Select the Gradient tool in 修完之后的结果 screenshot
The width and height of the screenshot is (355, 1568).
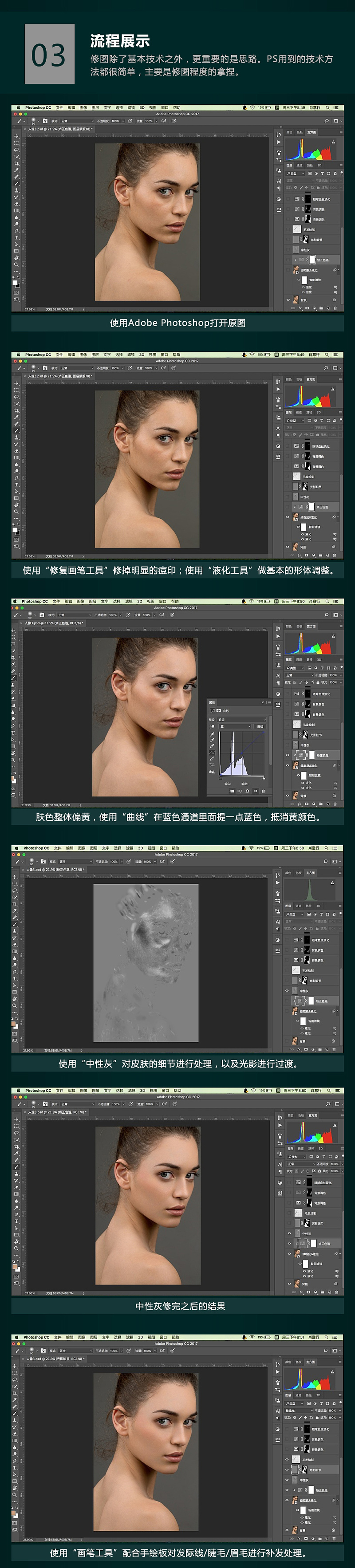(x=16, y=1194)
